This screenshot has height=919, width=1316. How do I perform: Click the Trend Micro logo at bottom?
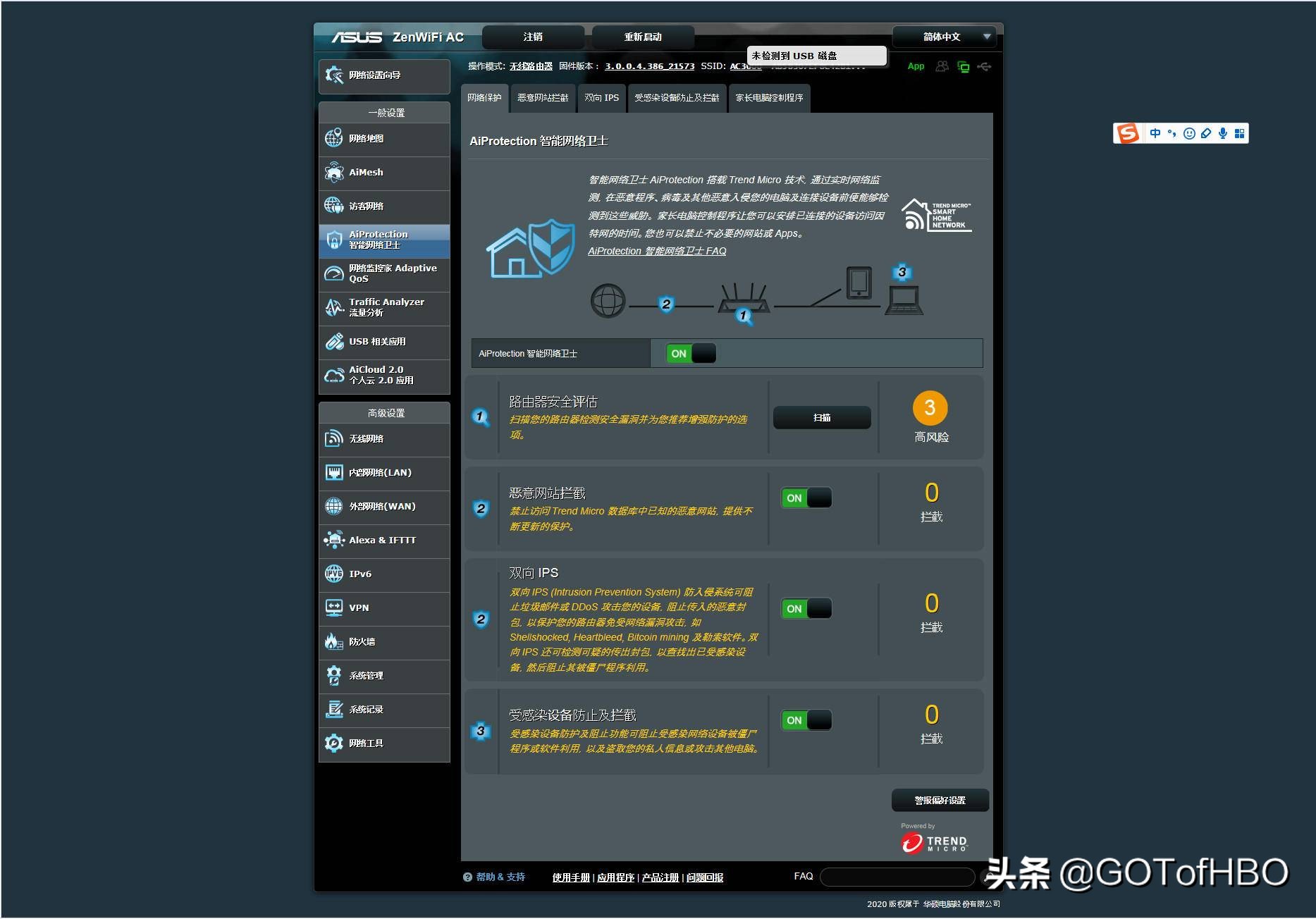[935, 843]
